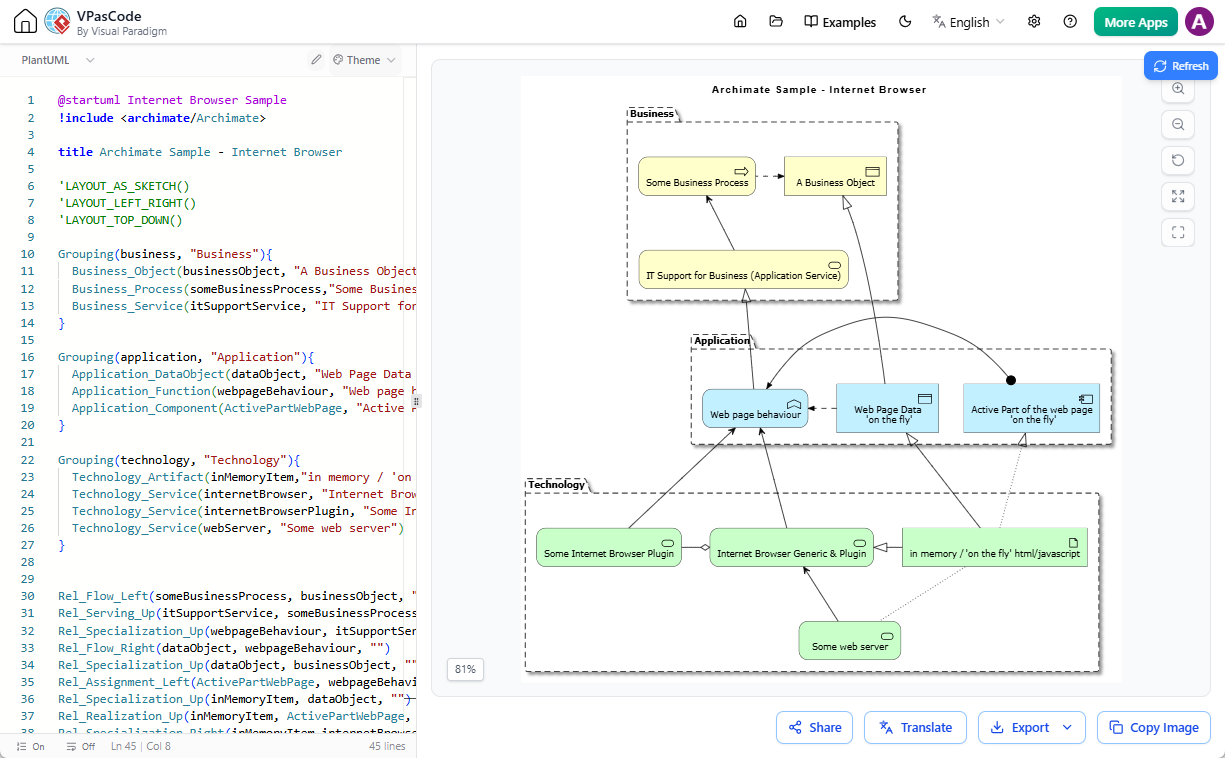This screenshot has width=1225, height=758.
Task: Click the Technology grouping label
Action: [556, 484]
